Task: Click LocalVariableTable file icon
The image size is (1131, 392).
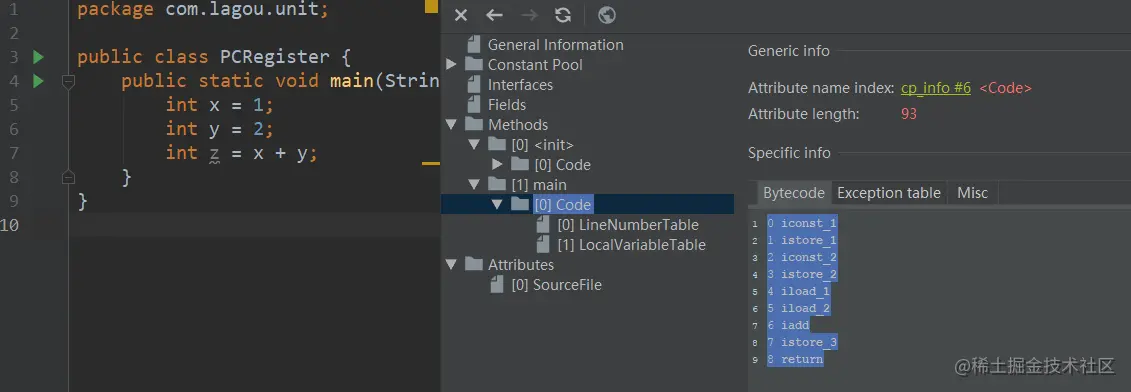Action: [543, 245]
